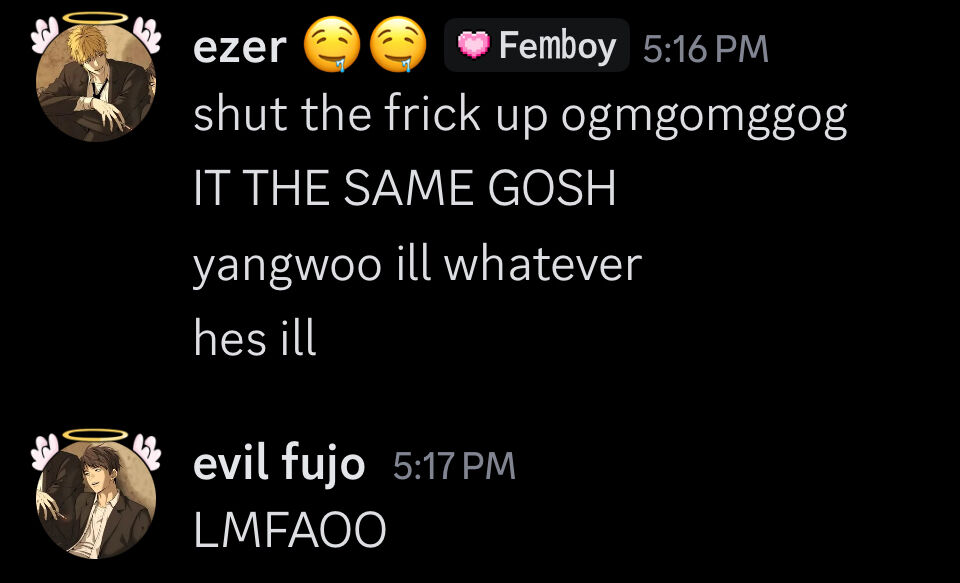
Task: Click the left wing decoration on ezer's avatar
Action: click(x=45, y=36)
